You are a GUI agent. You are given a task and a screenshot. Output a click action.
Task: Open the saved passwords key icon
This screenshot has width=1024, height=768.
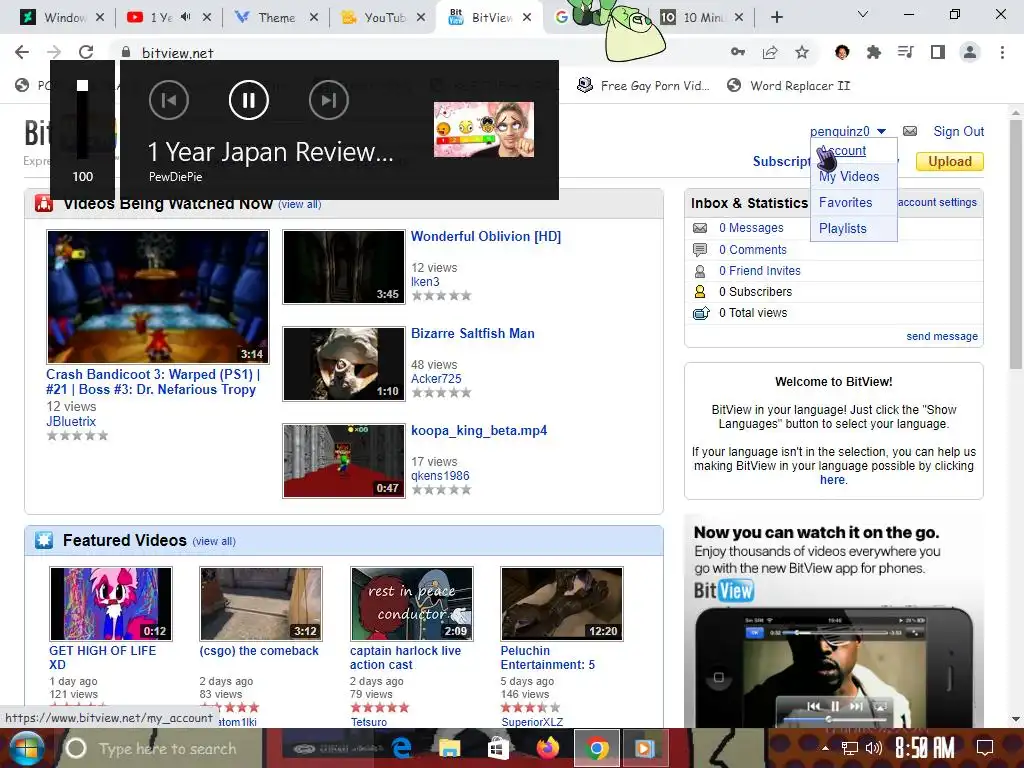click(x=737, y=52)
